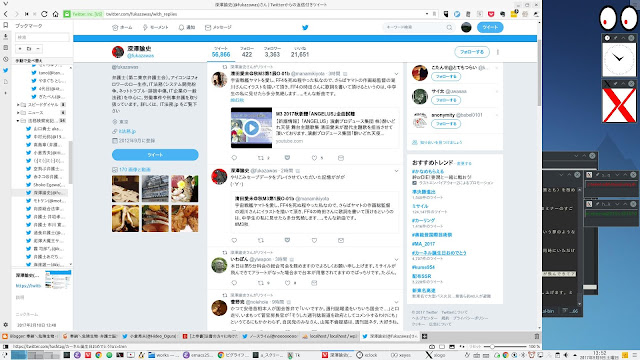Viewport: 640px width, 360px height.
Task: Open the Notes panel icon
Action: tap(5, 48)
